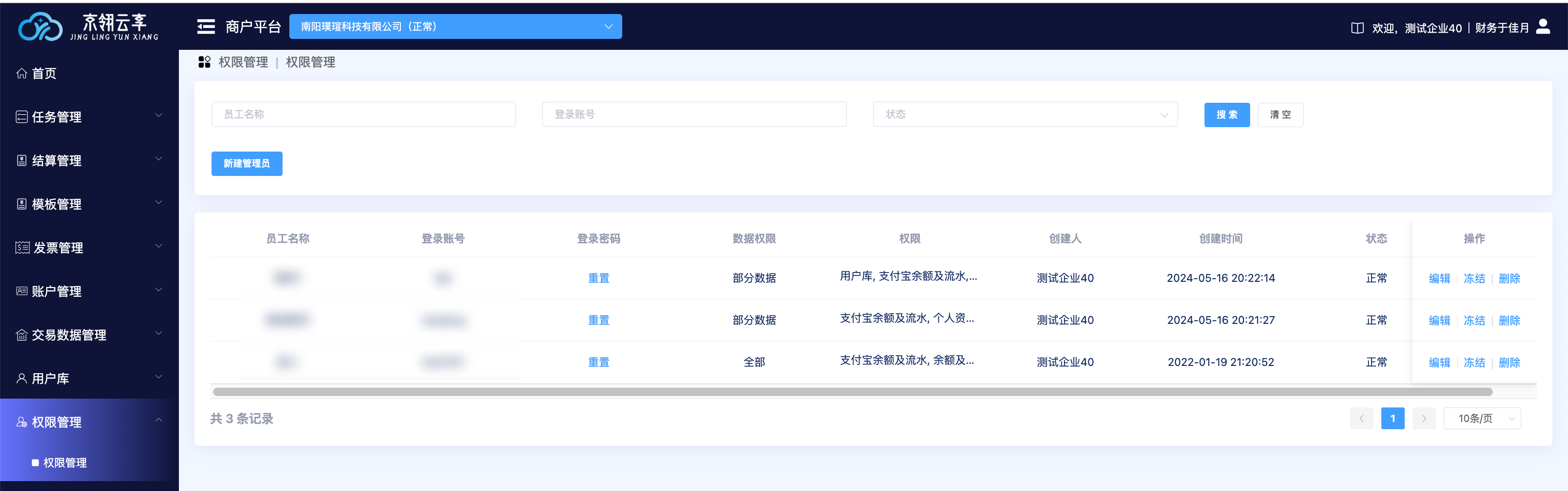Open the 状态 status filter dropdown
Screen dimensions: 1568x491
[1025, 115]
